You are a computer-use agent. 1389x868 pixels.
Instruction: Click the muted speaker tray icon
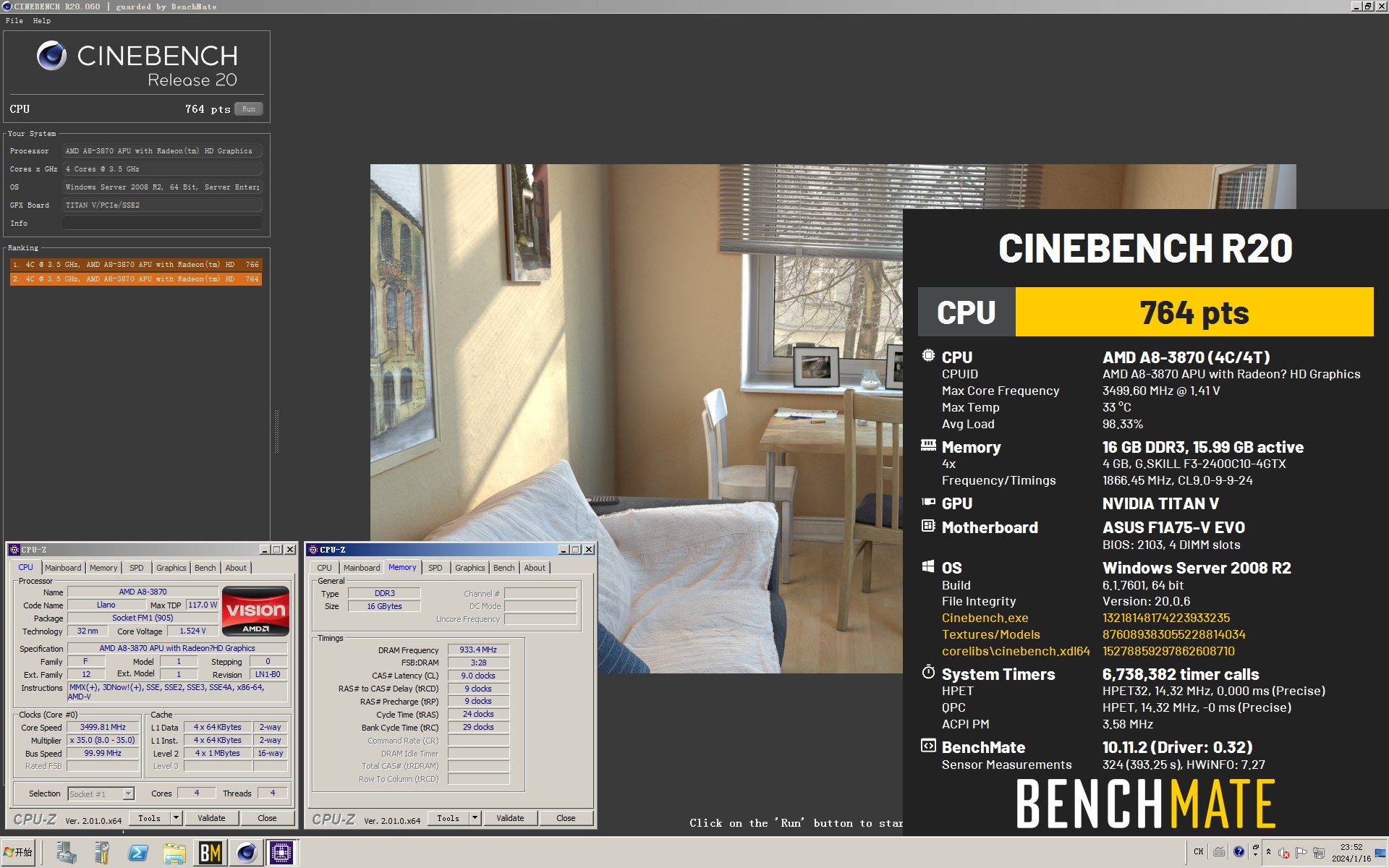1284,853
